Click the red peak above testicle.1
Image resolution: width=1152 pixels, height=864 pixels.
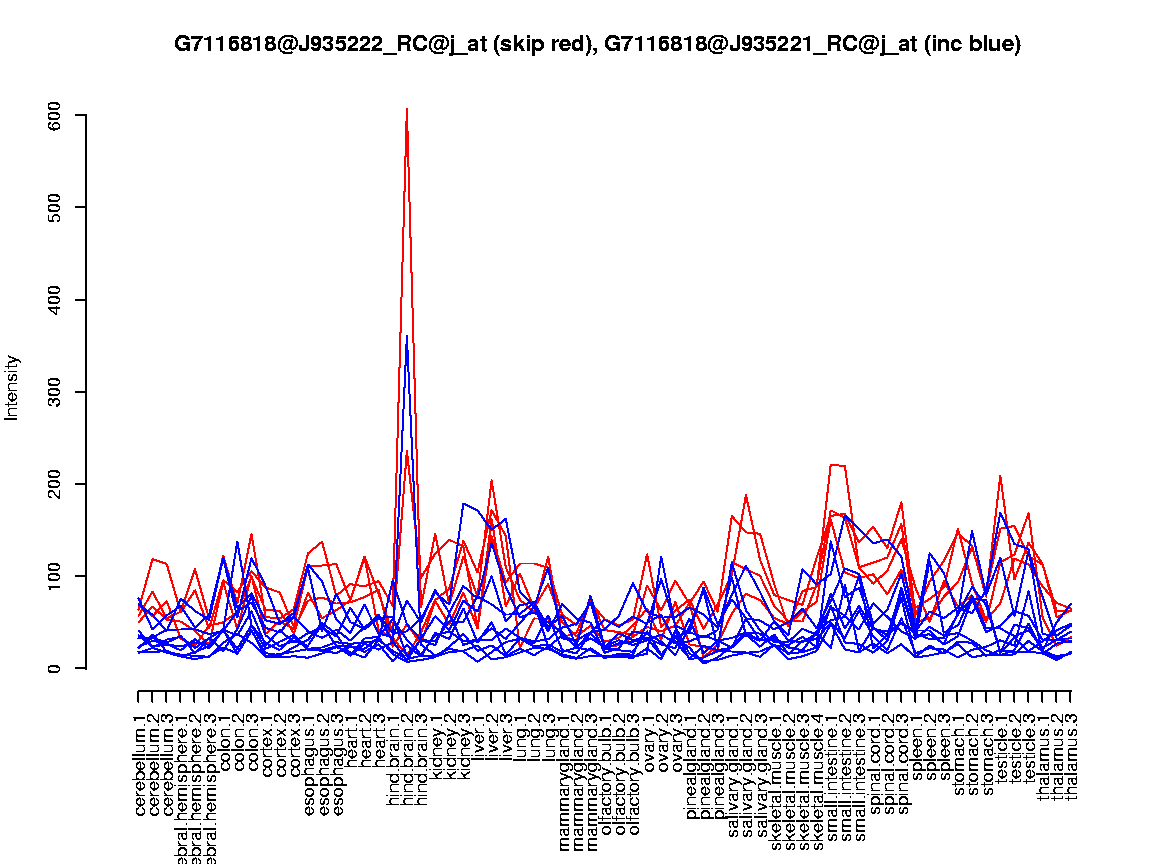[1000, 476]
